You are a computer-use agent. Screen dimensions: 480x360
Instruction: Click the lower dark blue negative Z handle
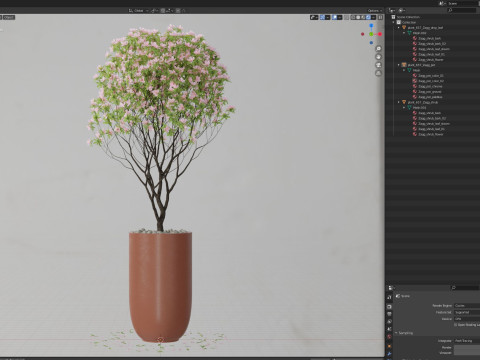tap(371, 43)
